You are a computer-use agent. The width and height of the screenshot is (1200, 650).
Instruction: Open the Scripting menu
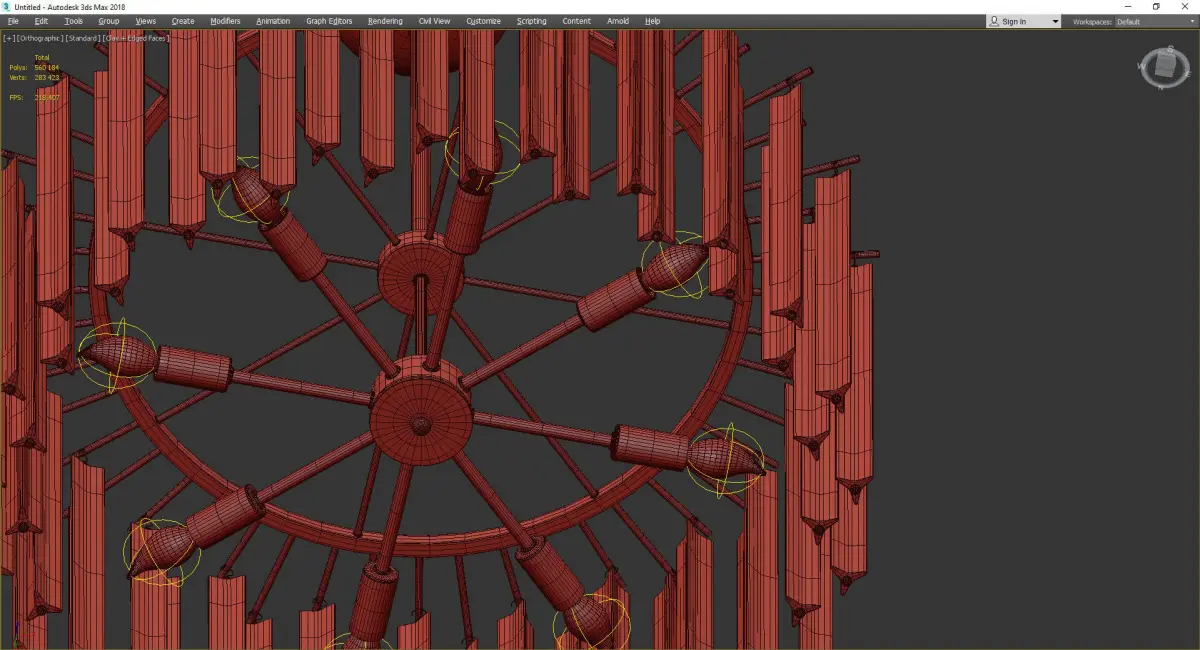click(x=532, y=21)
